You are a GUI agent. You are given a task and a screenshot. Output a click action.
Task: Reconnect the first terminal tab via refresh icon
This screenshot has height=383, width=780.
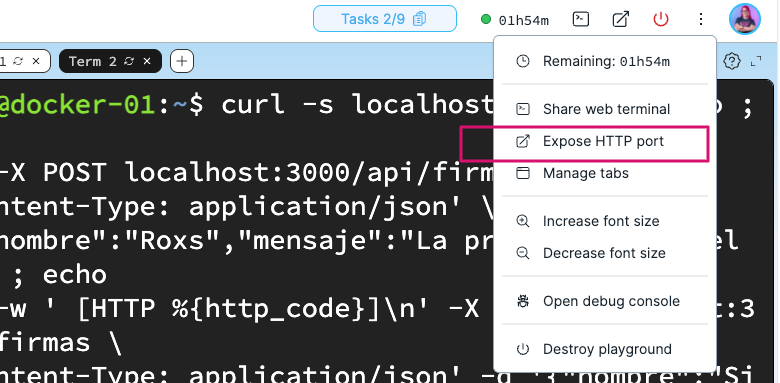(18, 61)
